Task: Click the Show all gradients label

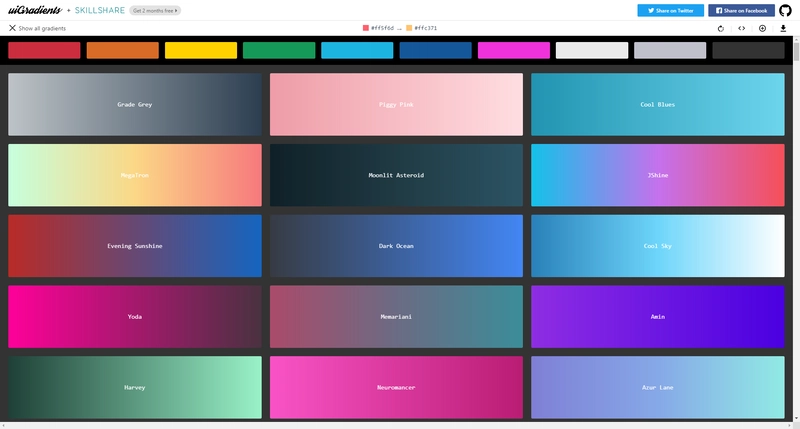Action: (x=42, y=29)
